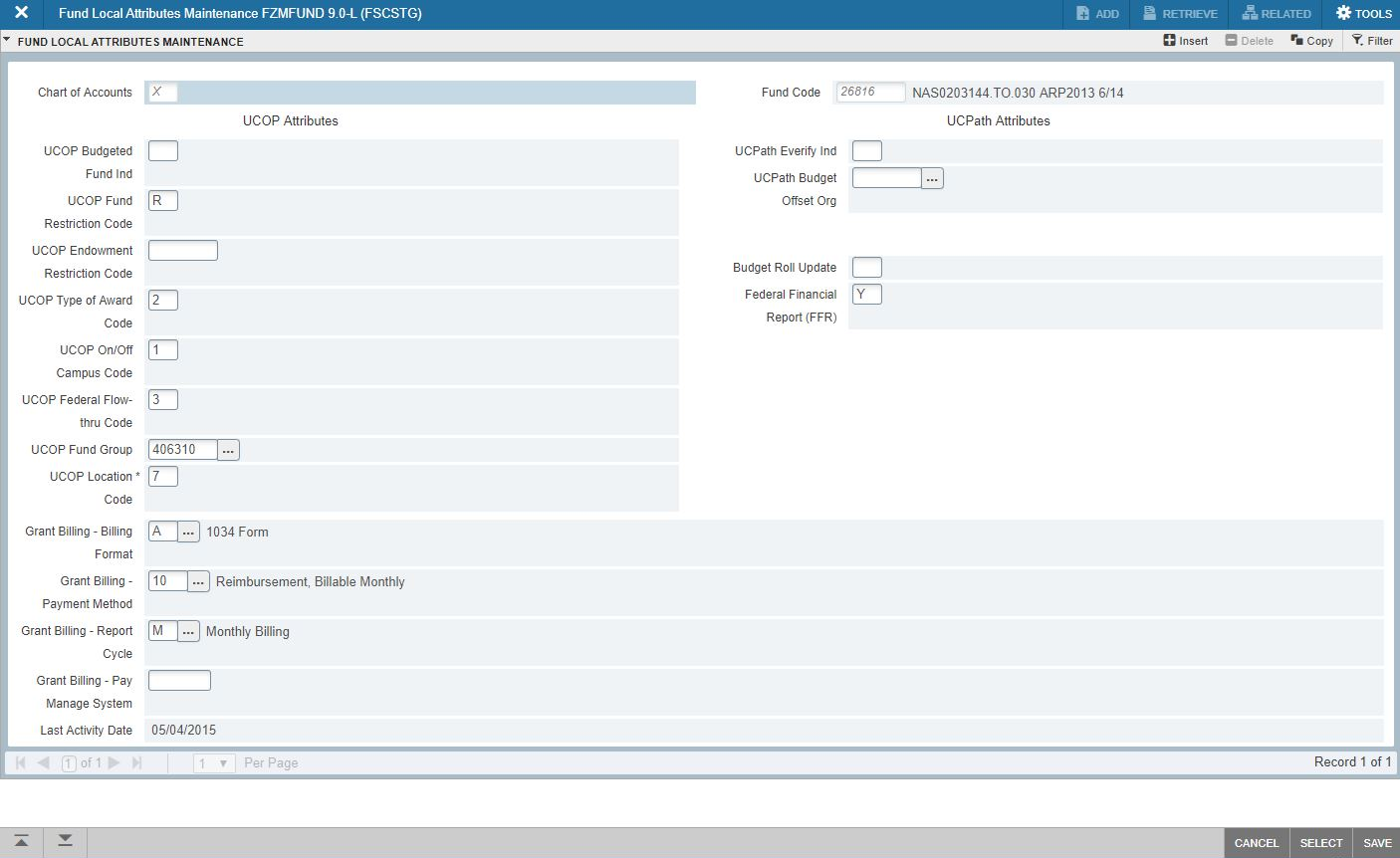Copy the current record
This screenshot has height=858, width=1400.
[1311, 40]
